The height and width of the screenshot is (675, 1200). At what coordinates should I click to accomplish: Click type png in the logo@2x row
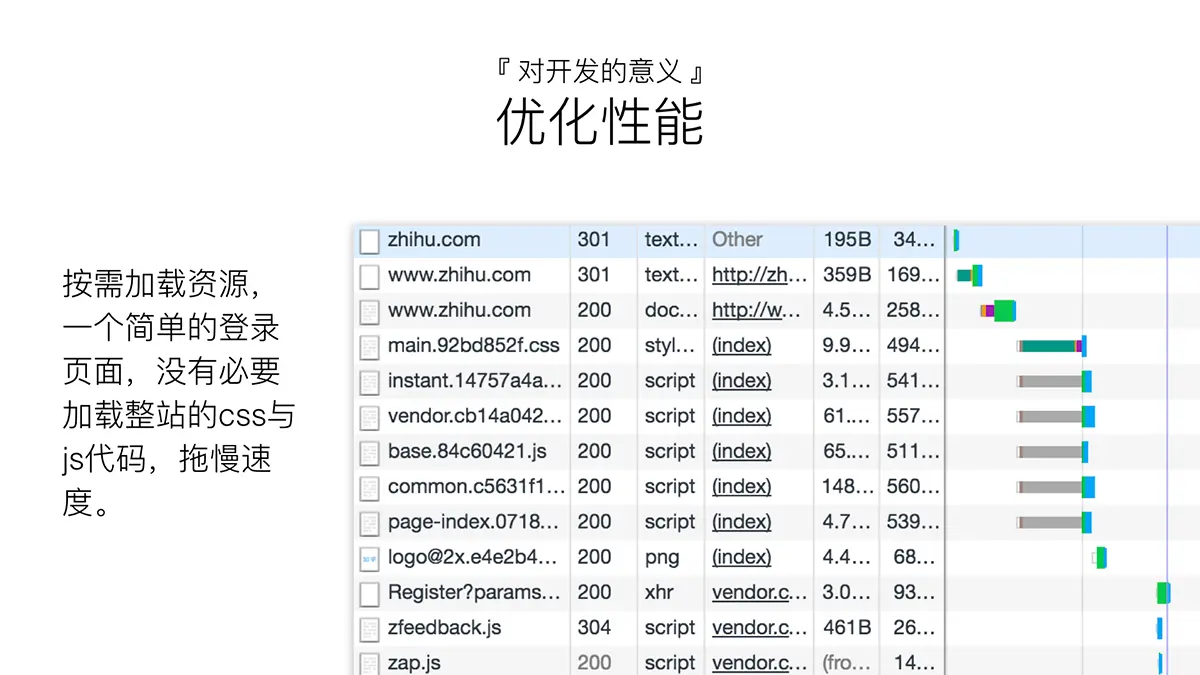tap(662, 558)
